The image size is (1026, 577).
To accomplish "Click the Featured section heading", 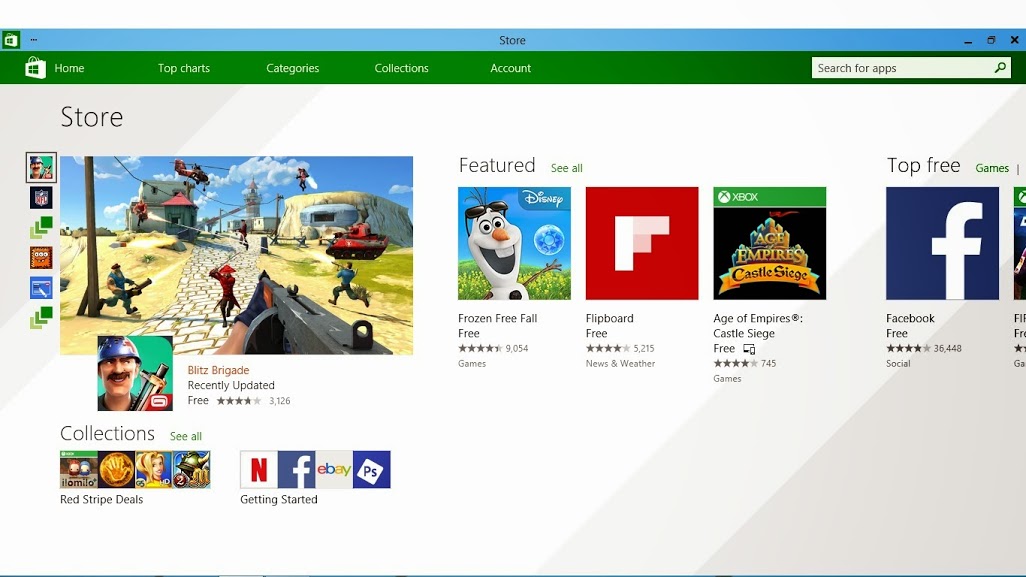I will (497, 165).
